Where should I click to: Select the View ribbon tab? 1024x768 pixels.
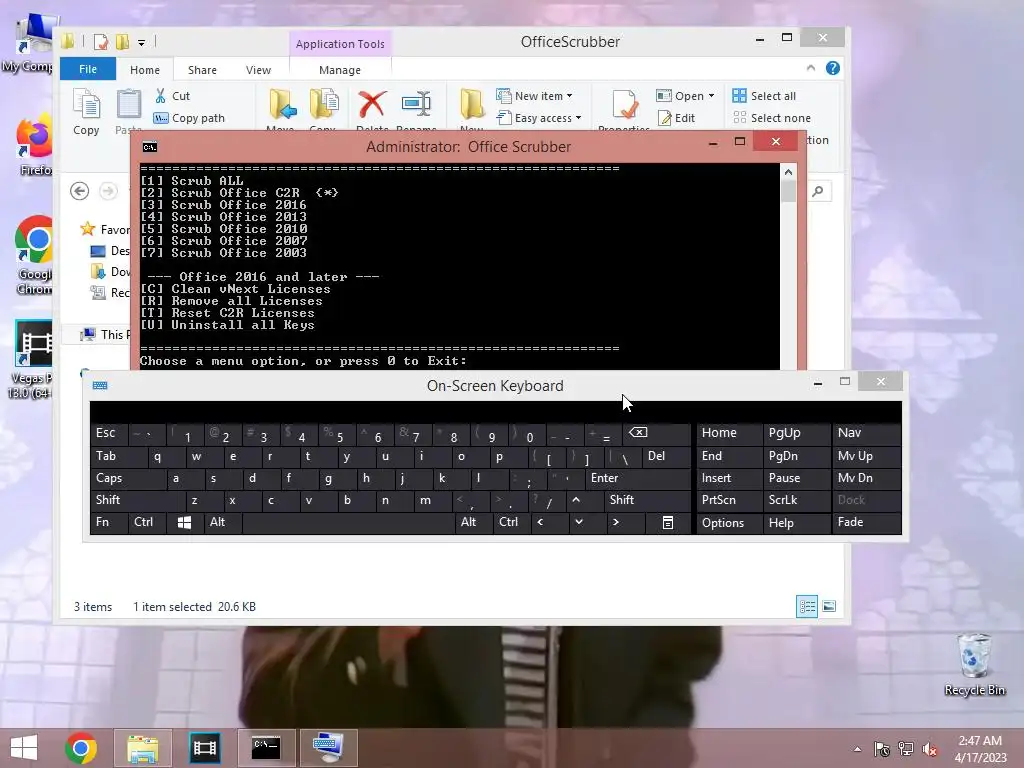(259, 70)
